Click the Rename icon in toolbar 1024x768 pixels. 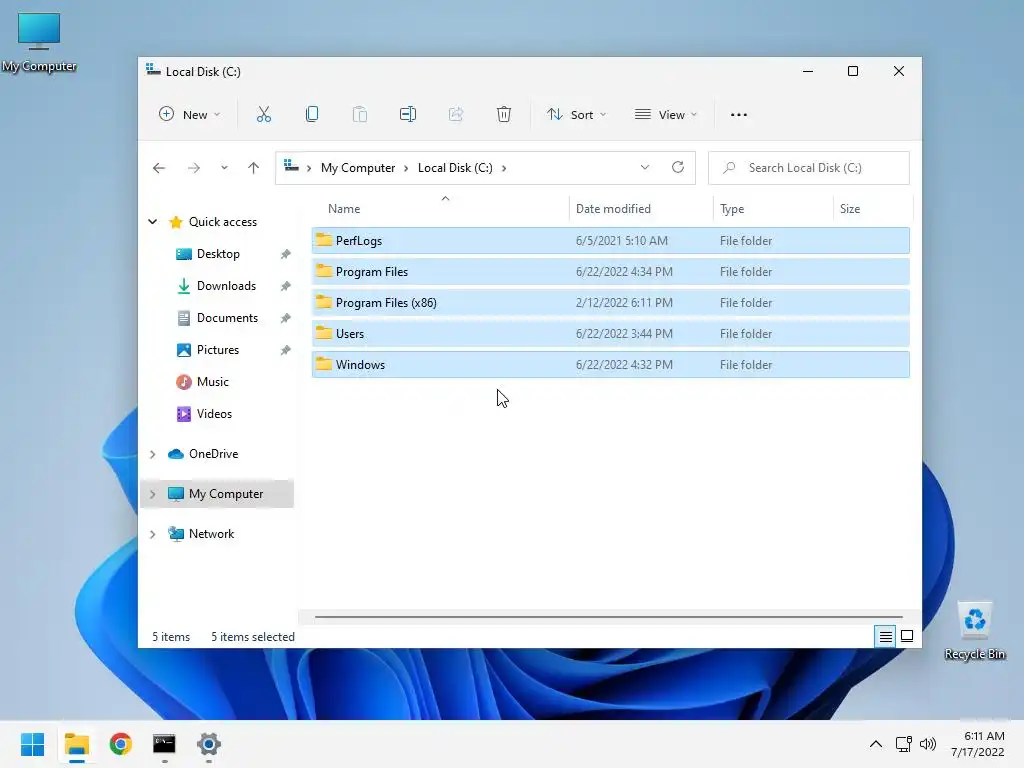point(408,114)
